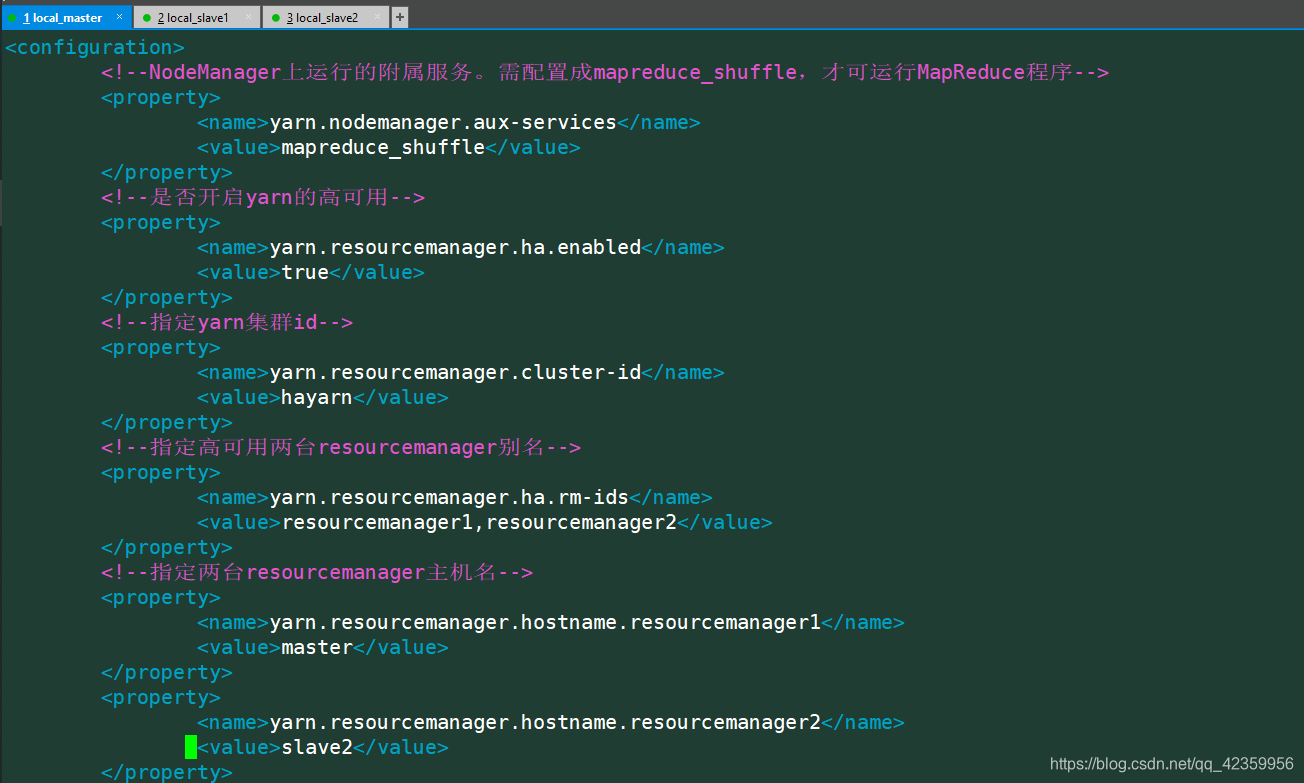Image resolution: width=1304 pixels, height=783 pixels.
Task: Click the 'master' value line
Action: (x=323, y=647)
